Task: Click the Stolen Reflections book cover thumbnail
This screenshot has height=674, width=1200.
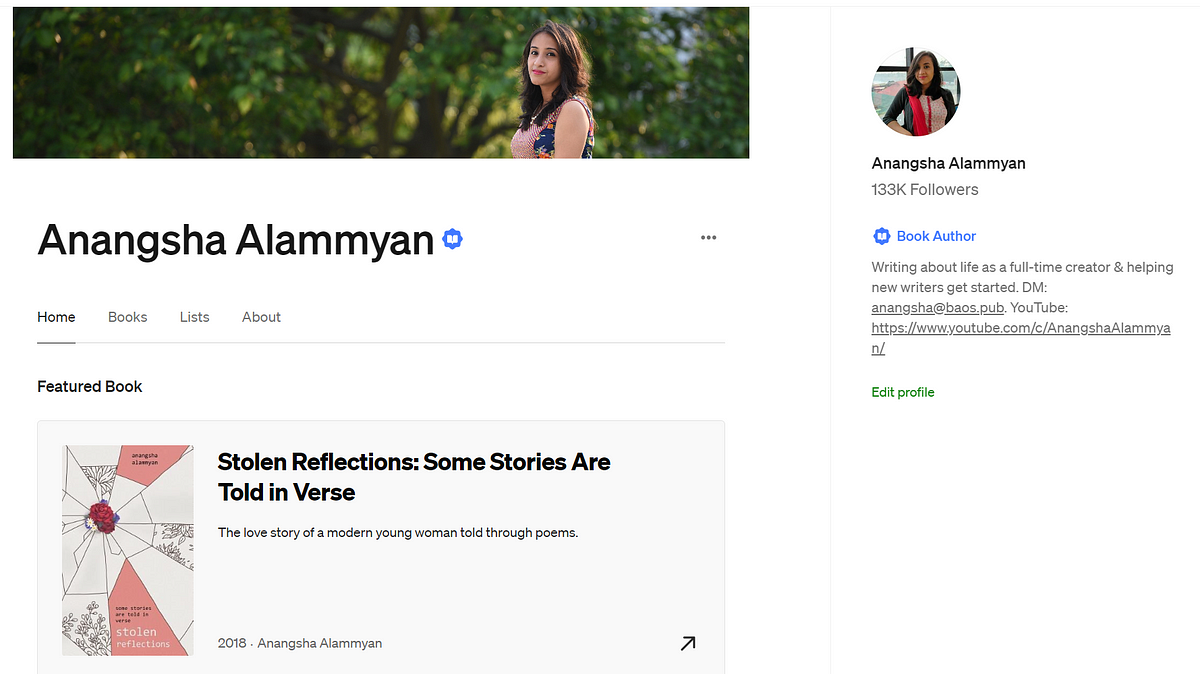Action: click(127, 550)
